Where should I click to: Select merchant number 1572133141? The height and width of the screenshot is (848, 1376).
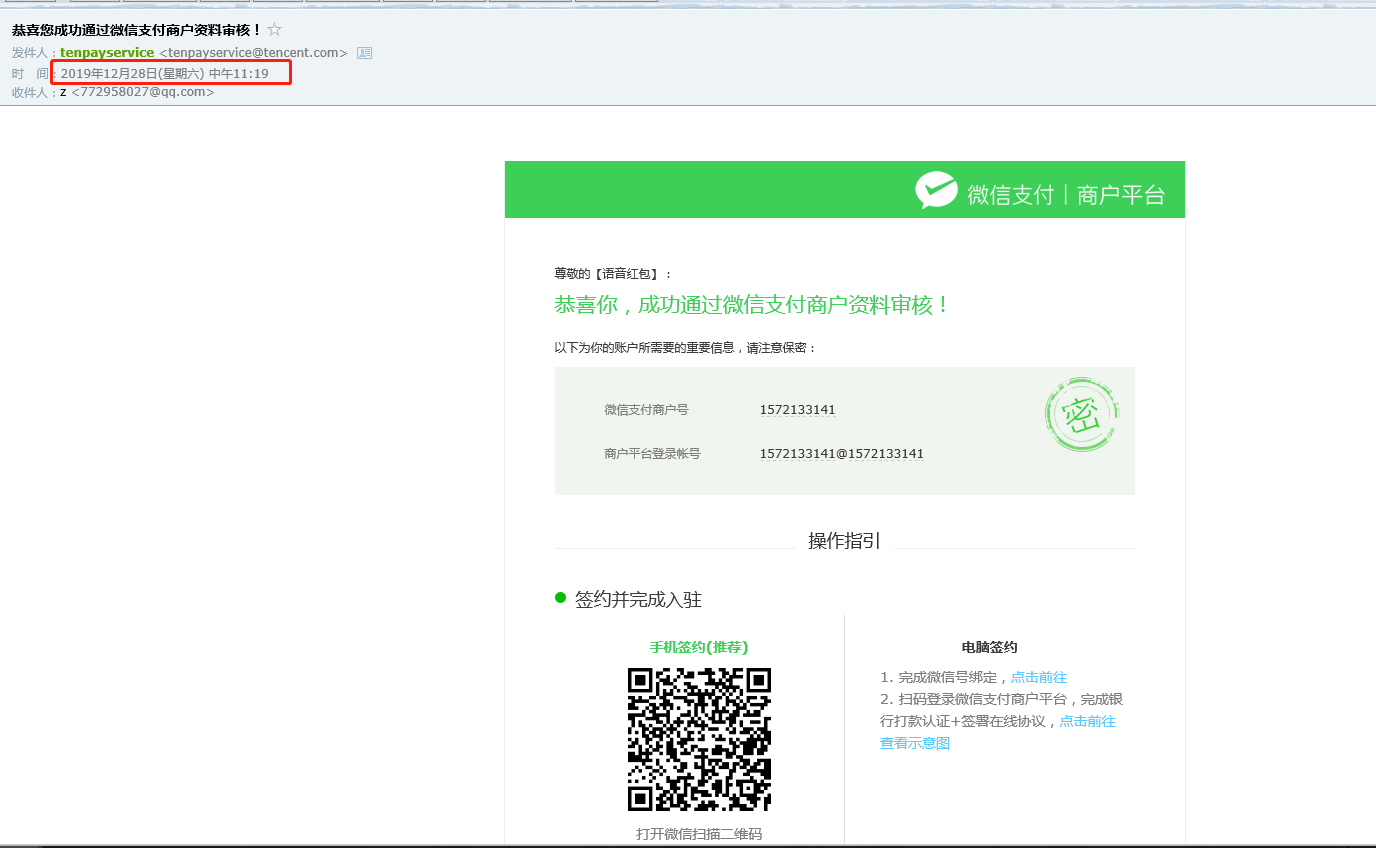point(797,410)
